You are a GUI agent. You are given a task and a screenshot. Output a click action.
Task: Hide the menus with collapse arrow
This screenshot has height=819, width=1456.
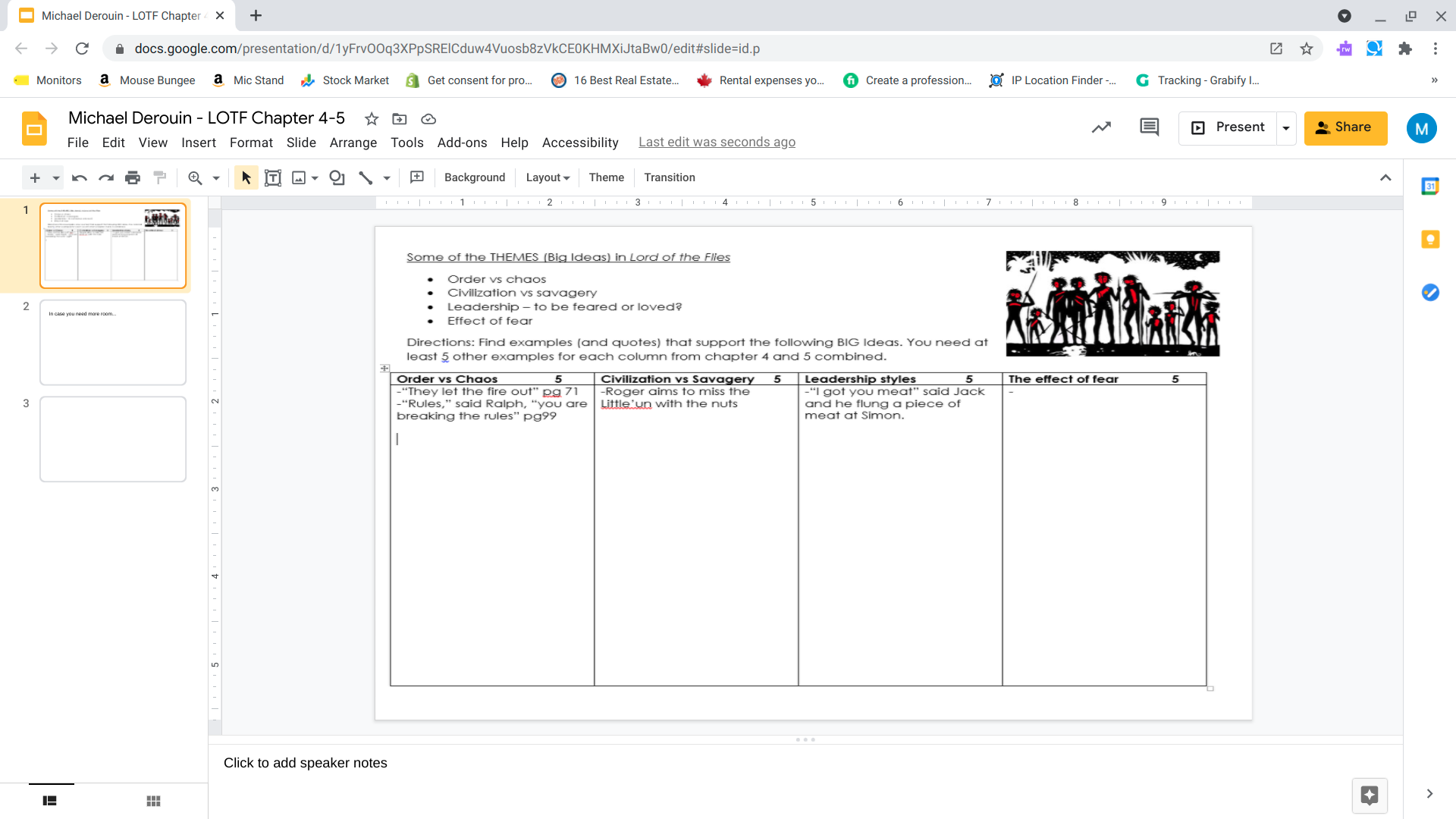pos(1385,177)
